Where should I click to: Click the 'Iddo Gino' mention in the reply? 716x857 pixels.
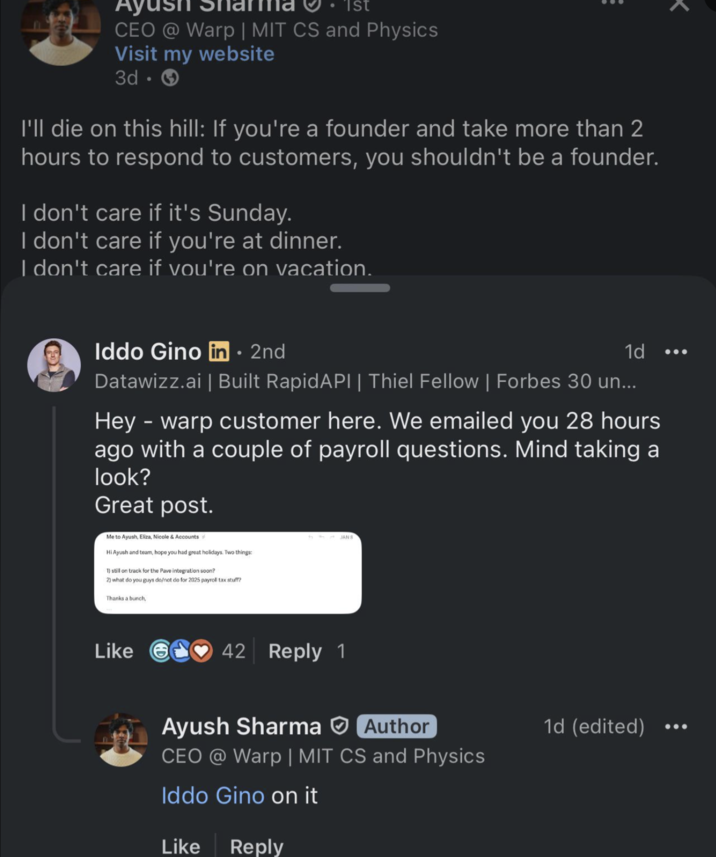click(x=212, y=795)
